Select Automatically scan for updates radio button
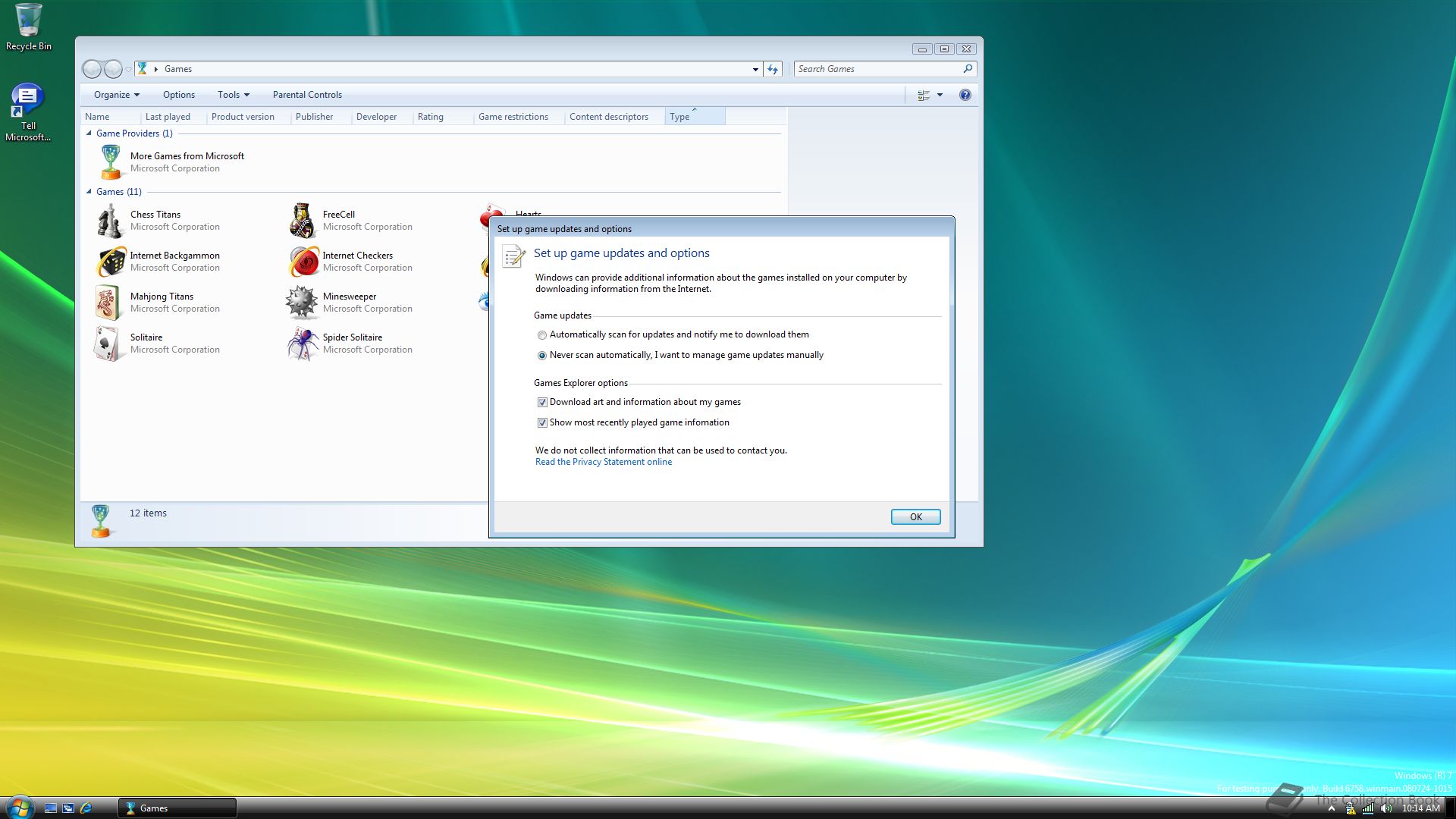Image resolution: width=1456 pixels, height=819 pixels. click(541, 335)
